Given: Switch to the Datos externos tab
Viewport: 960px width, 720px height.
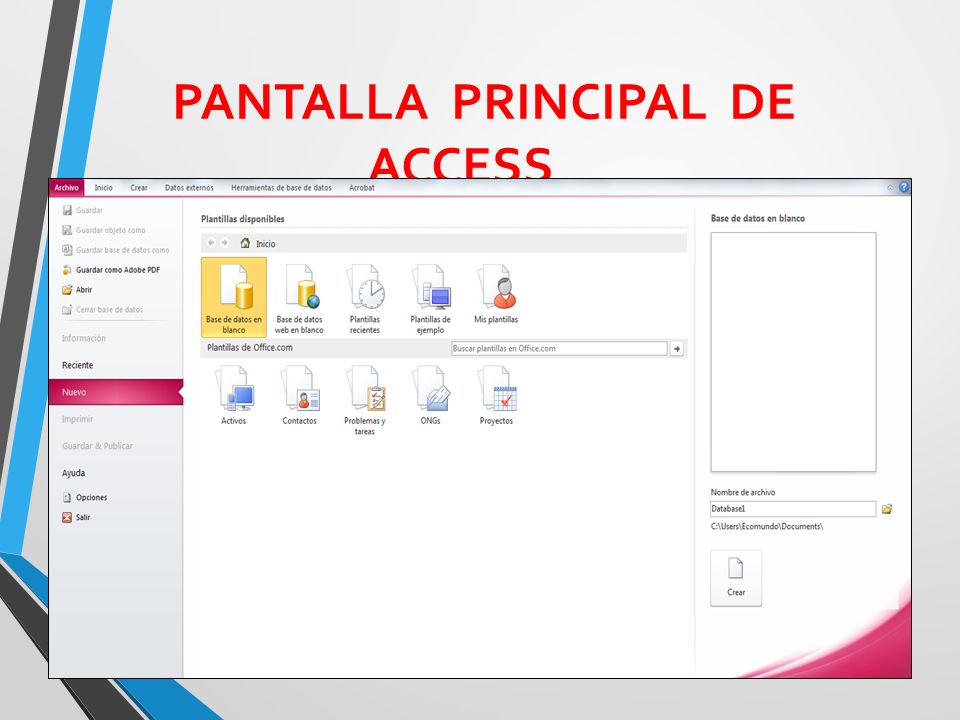Looking at the screenshot, I should (189, 188).
